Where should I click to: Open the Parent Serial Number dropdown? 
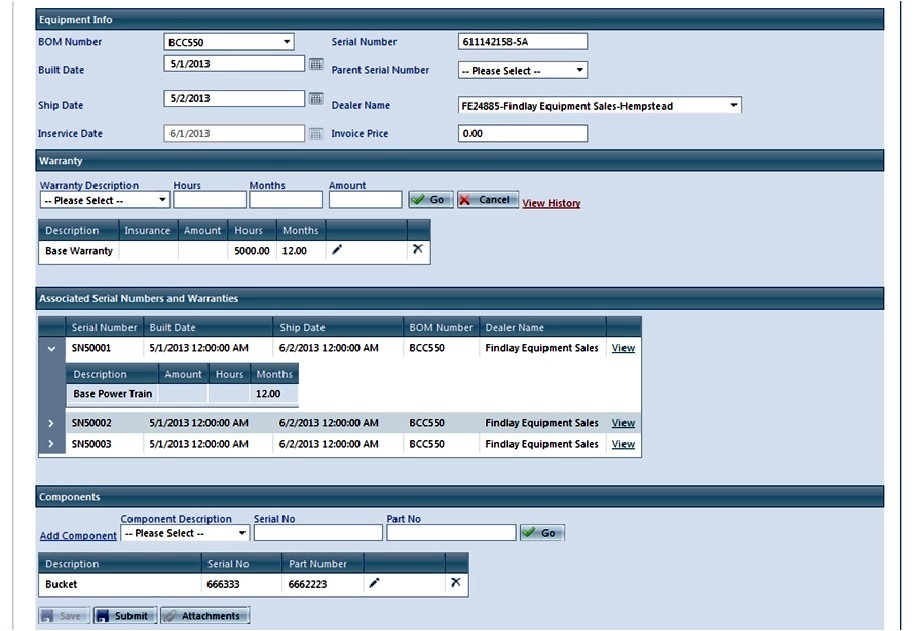522,71
